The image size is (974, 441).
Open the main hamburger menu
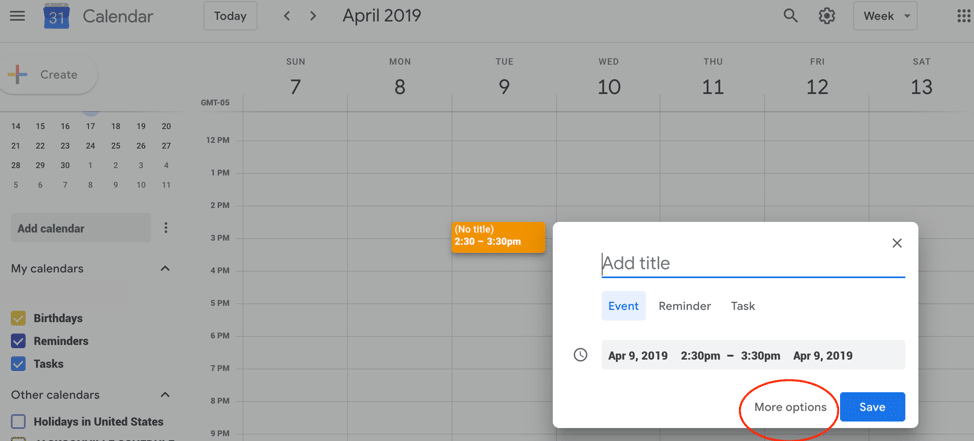click(17, 16)
